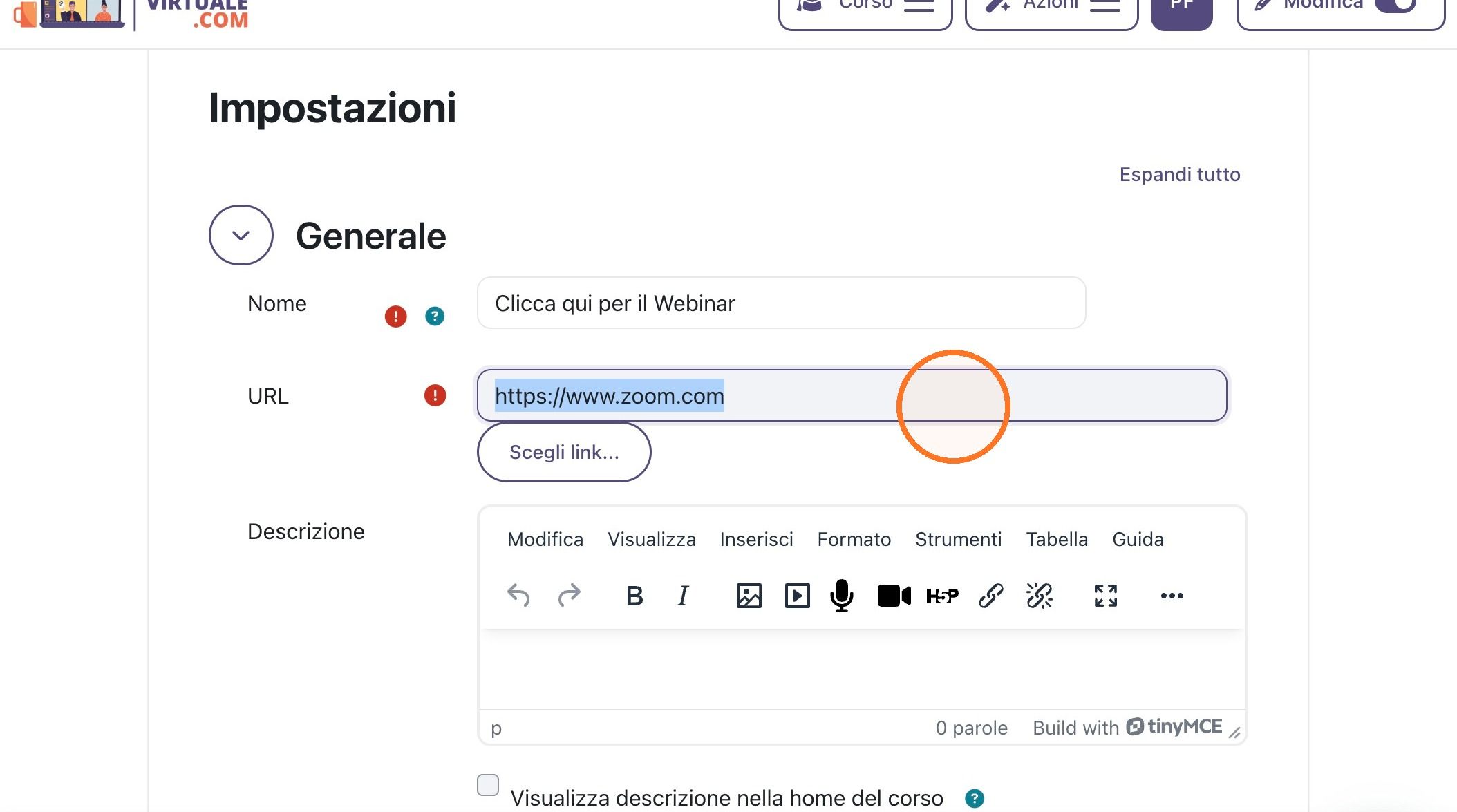Screen dimensions: 1457x812
Task: Insert multimedia via play-box icon
Action: click(797, 596)
